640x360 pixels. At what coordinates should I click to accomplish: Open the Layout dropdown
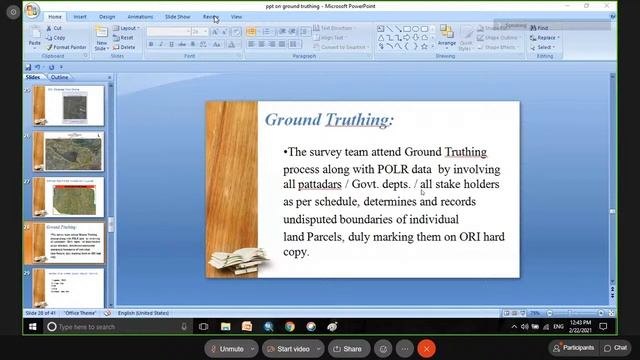coord(127,28)
